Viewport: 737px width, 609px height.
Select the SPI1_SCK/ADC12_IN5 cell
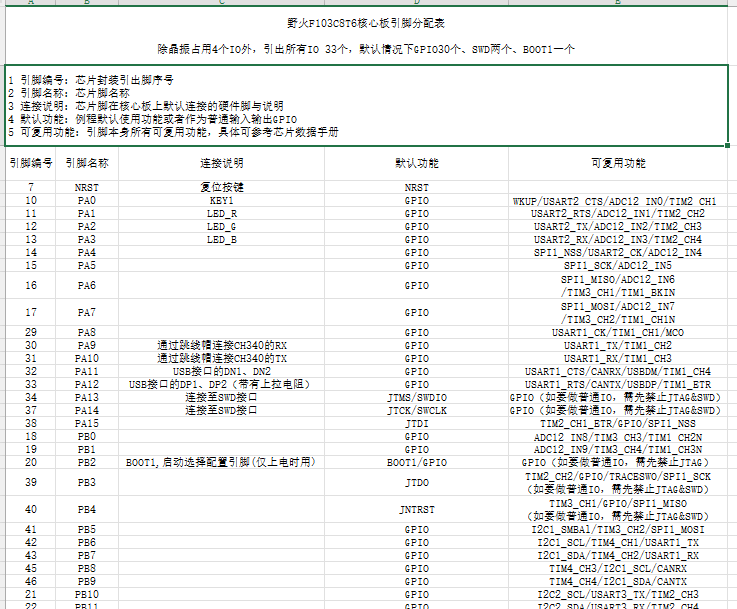coord(618,265)
